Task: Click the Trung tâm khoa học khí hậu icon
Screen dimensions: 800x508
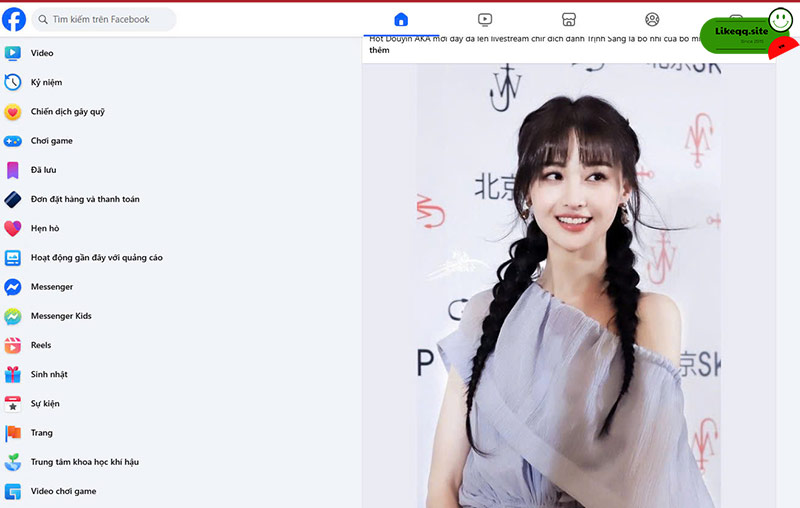Action: (x=13, y=462)
